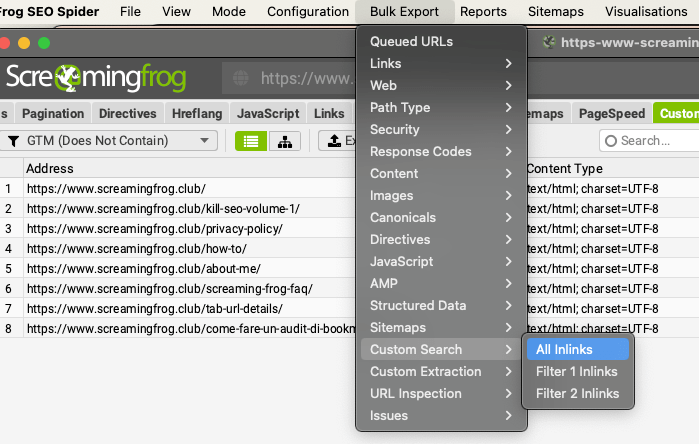Screen dimensions: 699x444
Task: Click the globe icon in URL bar
Action: pyautogui.click(x=240, y=78)
